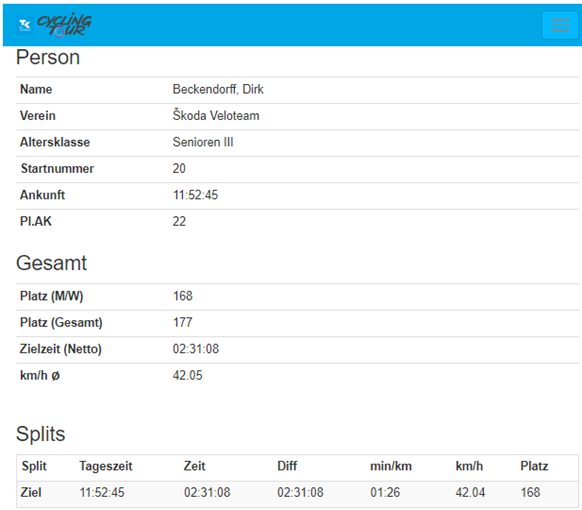The image size is (582, 510).
Task: Click the Pl.AK value 22
Action: (179, 222)
